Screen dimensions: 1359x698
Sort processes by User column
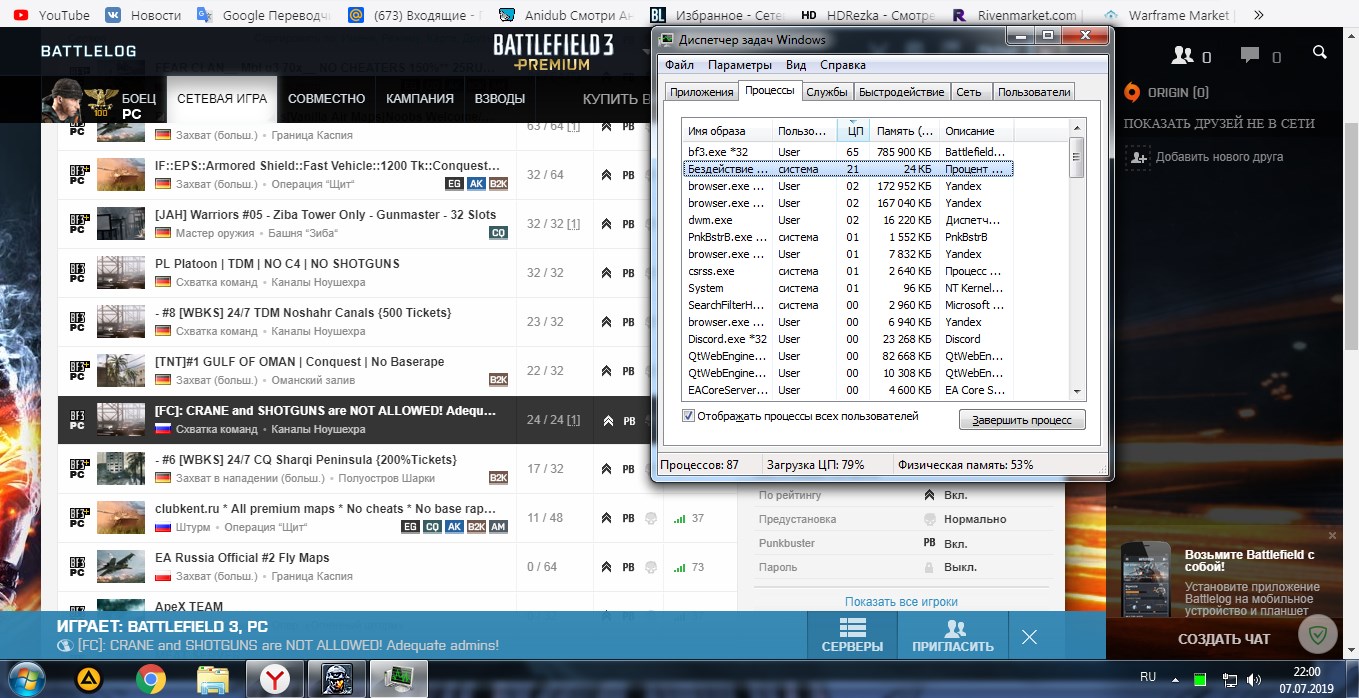pos(804,131)
